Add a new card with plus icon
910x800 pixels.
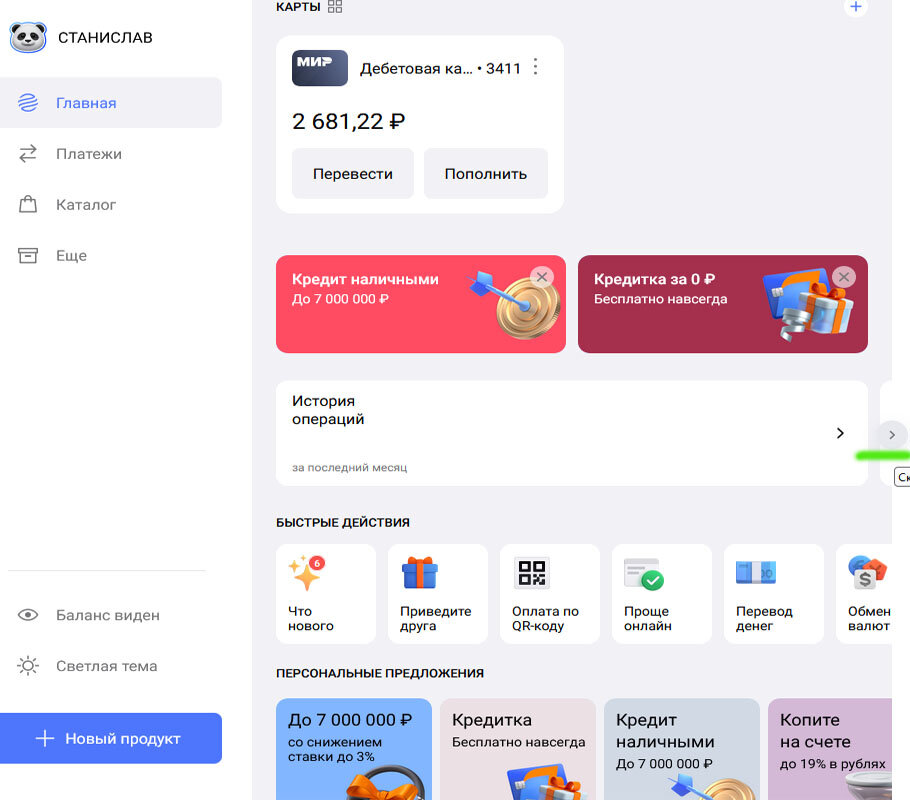click(855, 6)
